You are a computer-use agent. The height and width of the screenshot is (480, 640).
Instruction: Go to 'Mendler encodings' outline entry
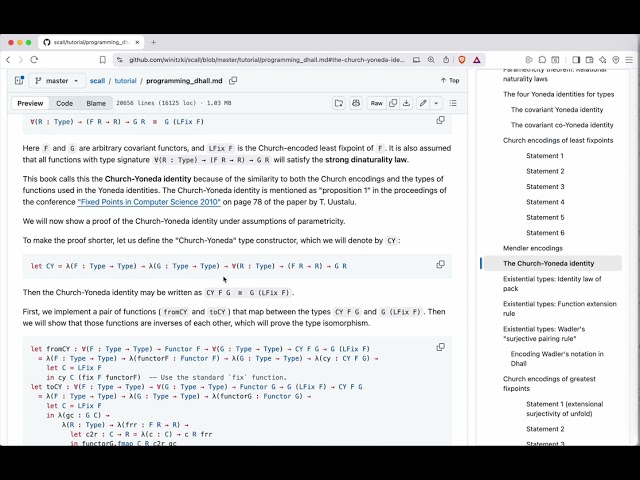point(533,248)
